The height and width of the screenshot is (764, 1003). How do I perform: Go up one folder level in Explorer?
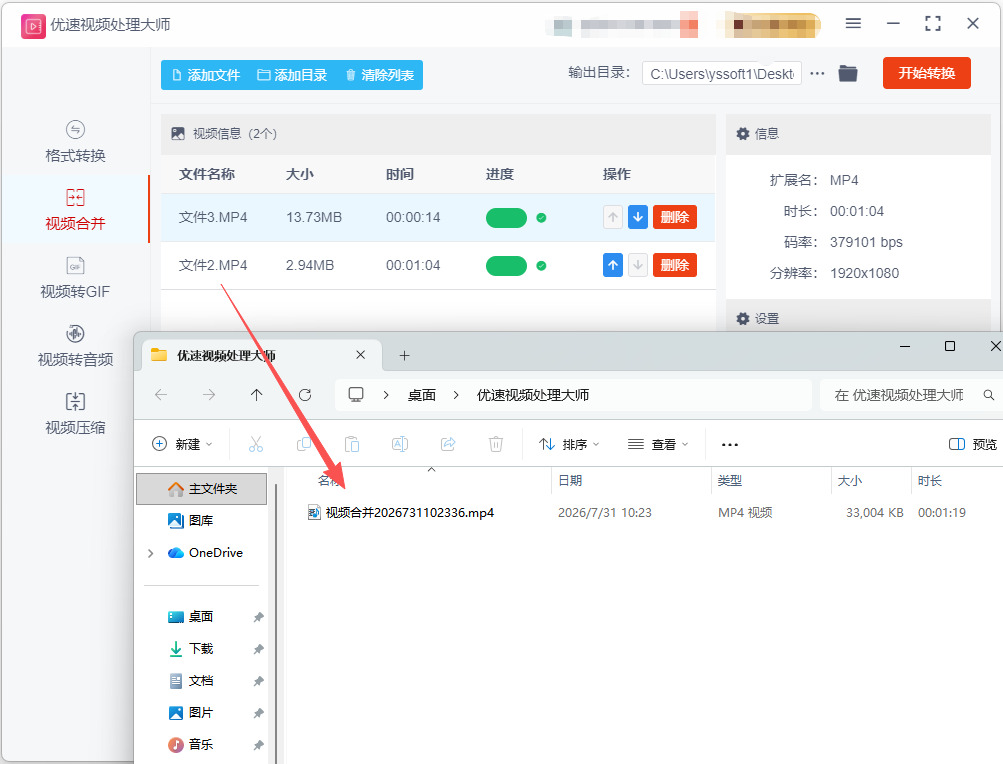coord(257,395)
